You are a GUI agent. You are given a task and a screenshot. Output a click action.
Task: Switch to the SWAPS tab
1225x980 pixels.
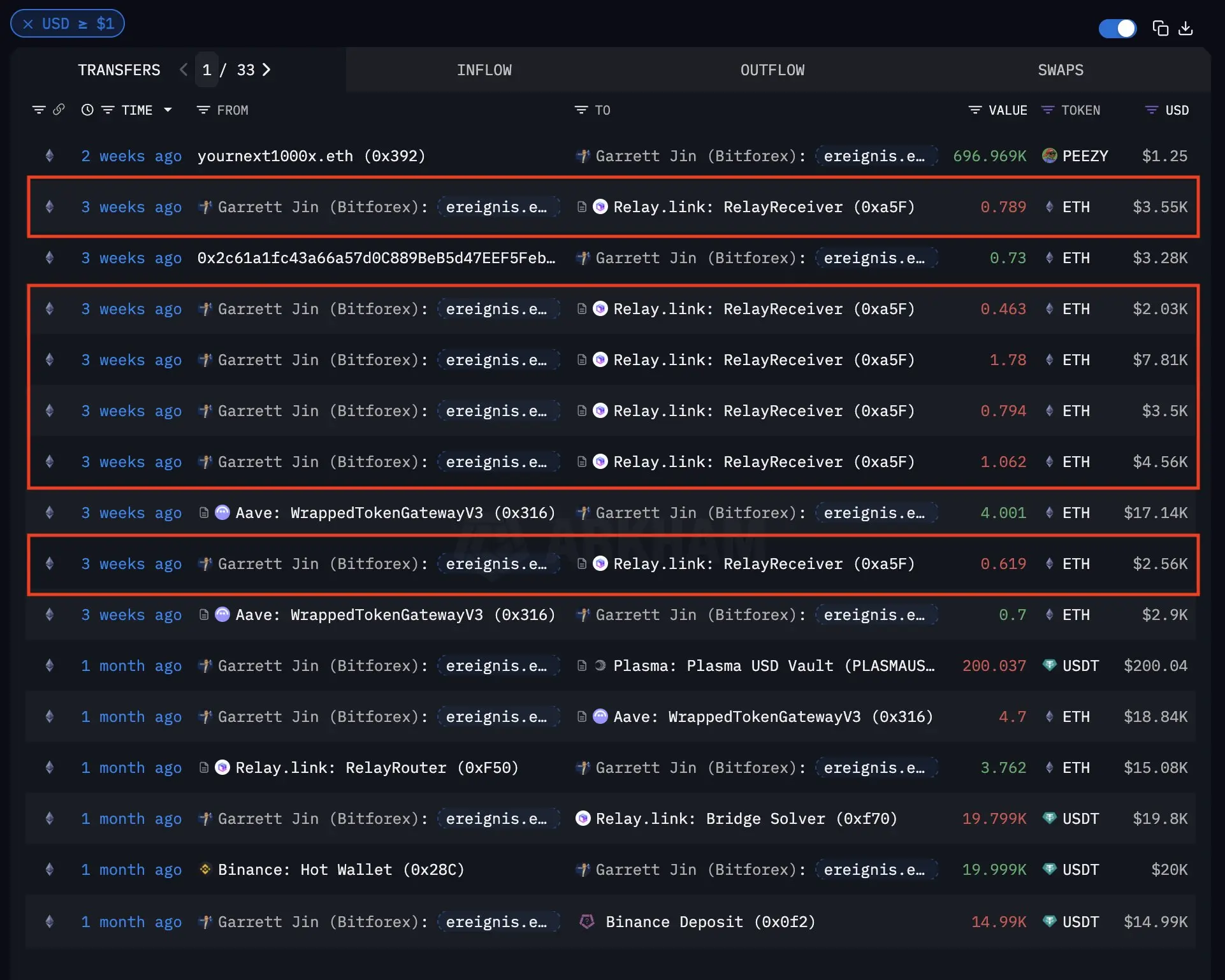1060,69
